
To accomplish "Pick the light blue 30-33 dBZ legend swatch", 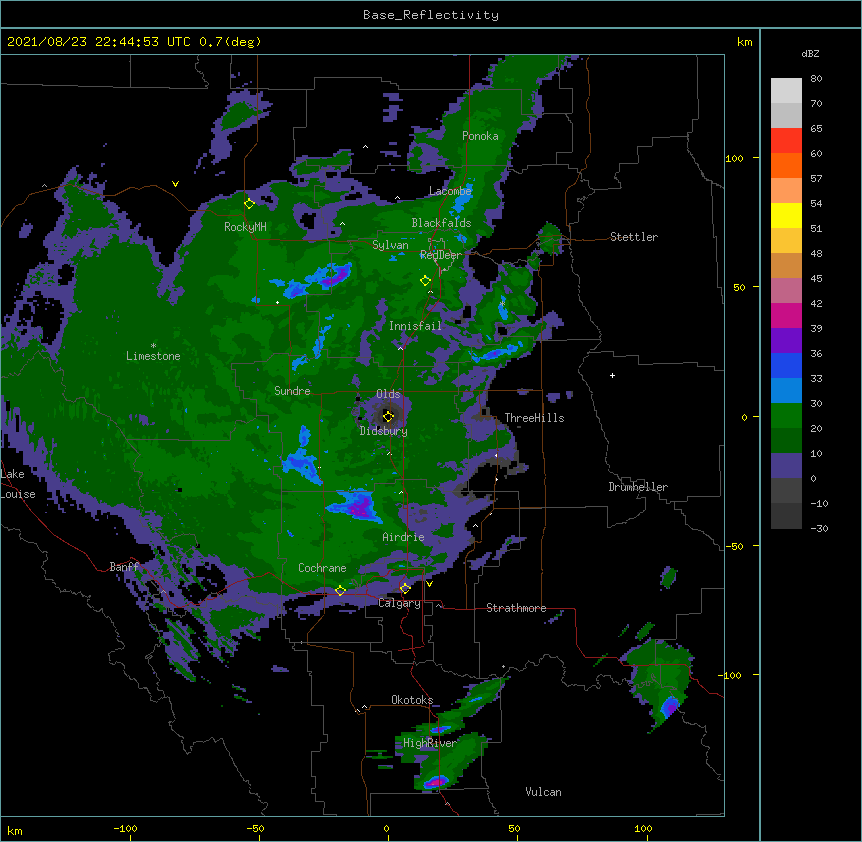I will pyautogui.click(x=786, y=391).
